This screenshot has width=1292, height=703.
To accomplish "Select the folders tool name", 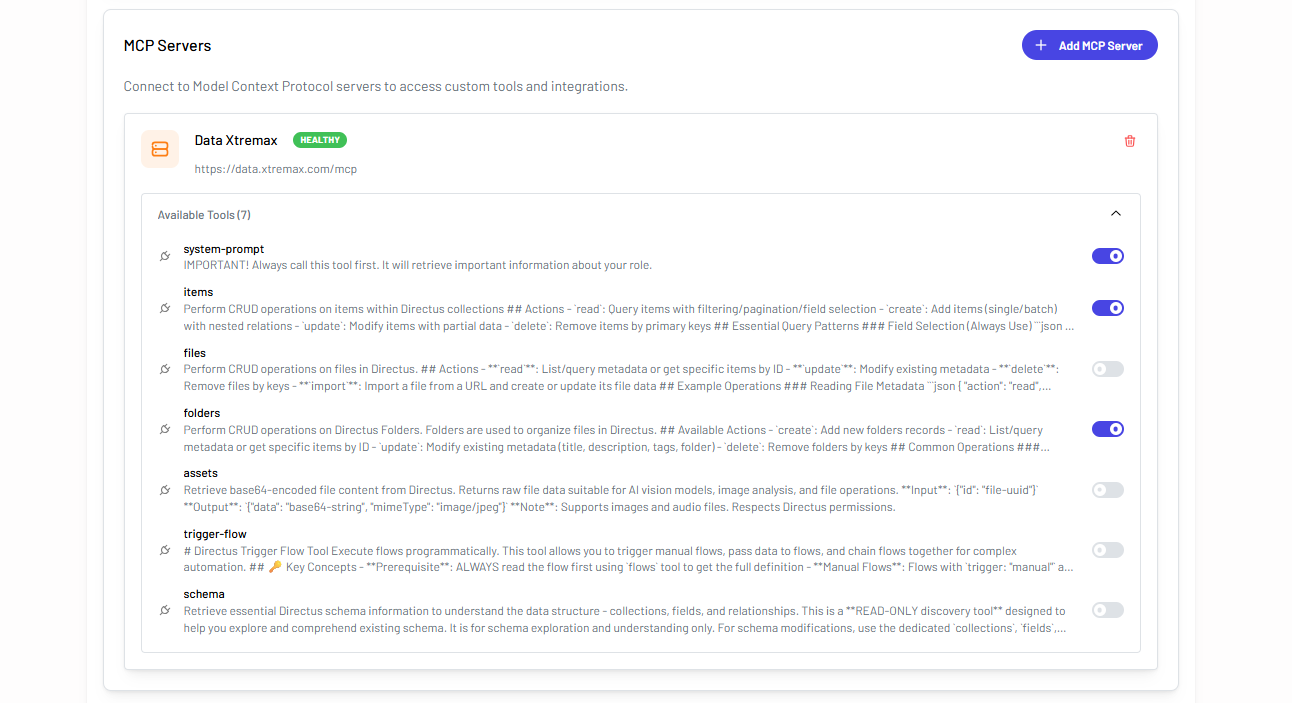I will (x=202, y=413).
